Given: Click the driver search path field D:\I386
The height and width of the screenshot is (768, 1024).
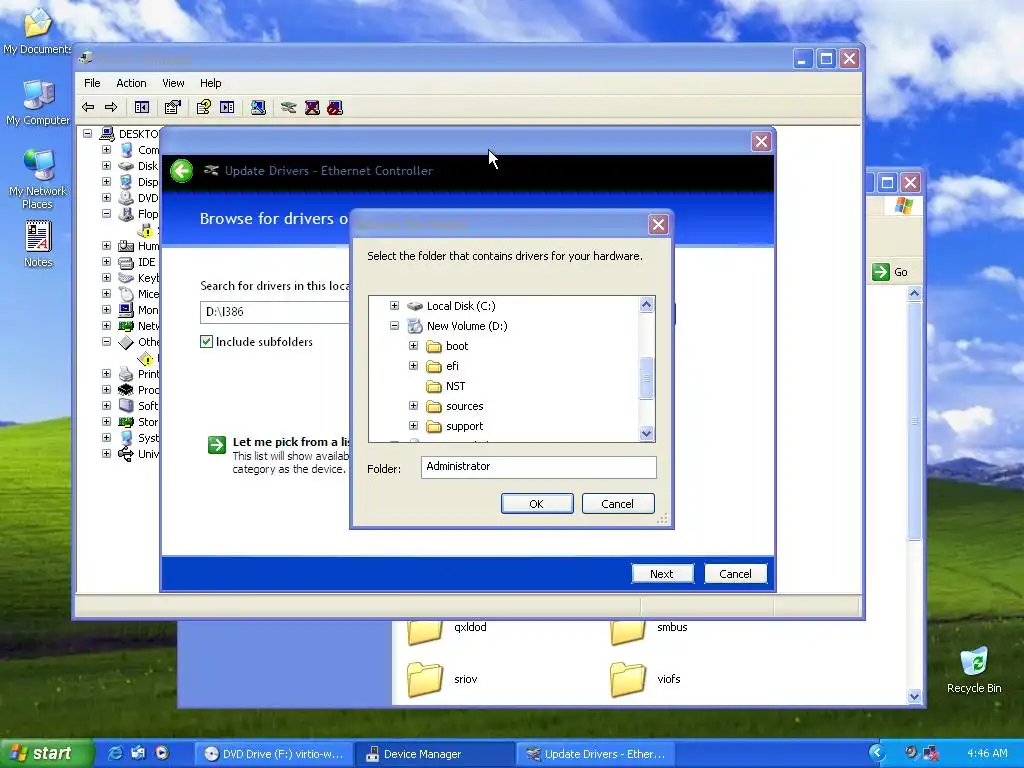Looking at the screenshot, I should click(275, 312).
